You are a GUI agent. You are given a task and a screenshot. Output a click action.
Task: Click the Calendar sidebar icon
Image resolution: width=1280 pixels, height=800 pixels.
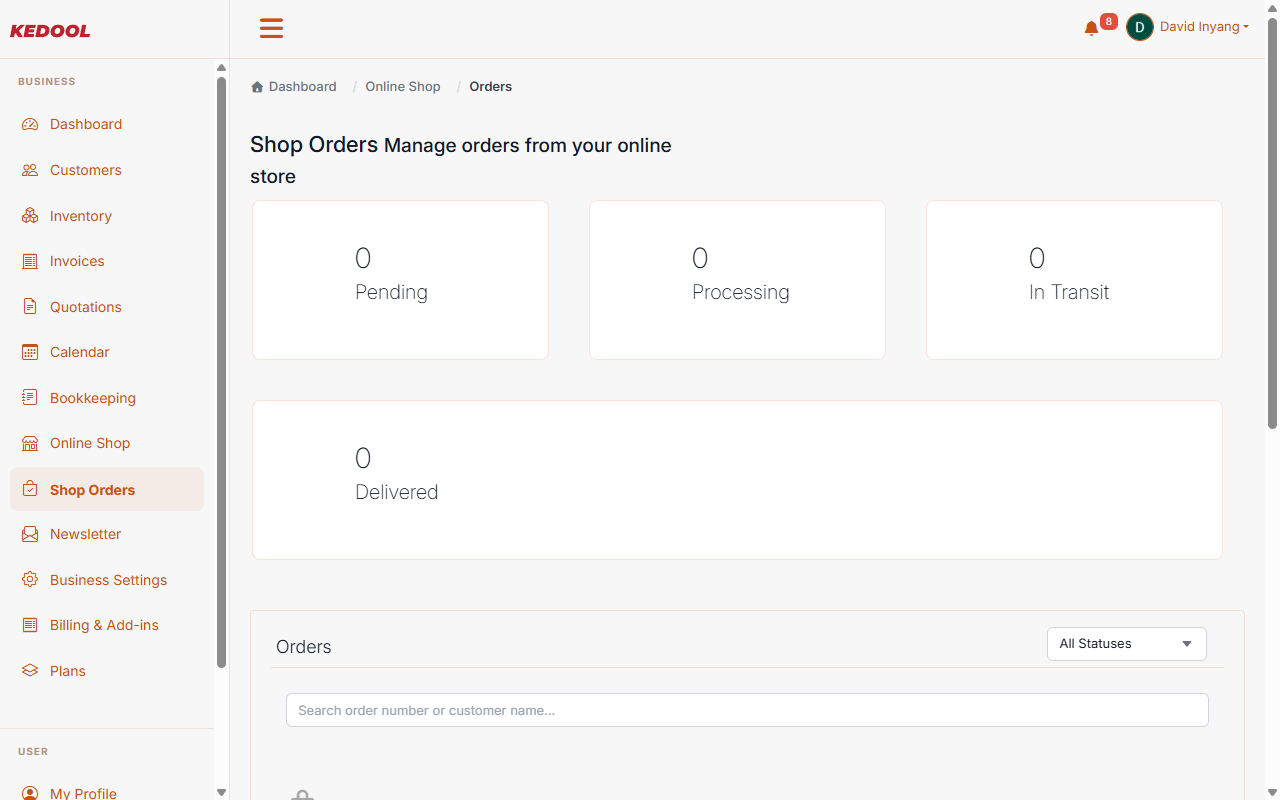click(x=30, y=352)
